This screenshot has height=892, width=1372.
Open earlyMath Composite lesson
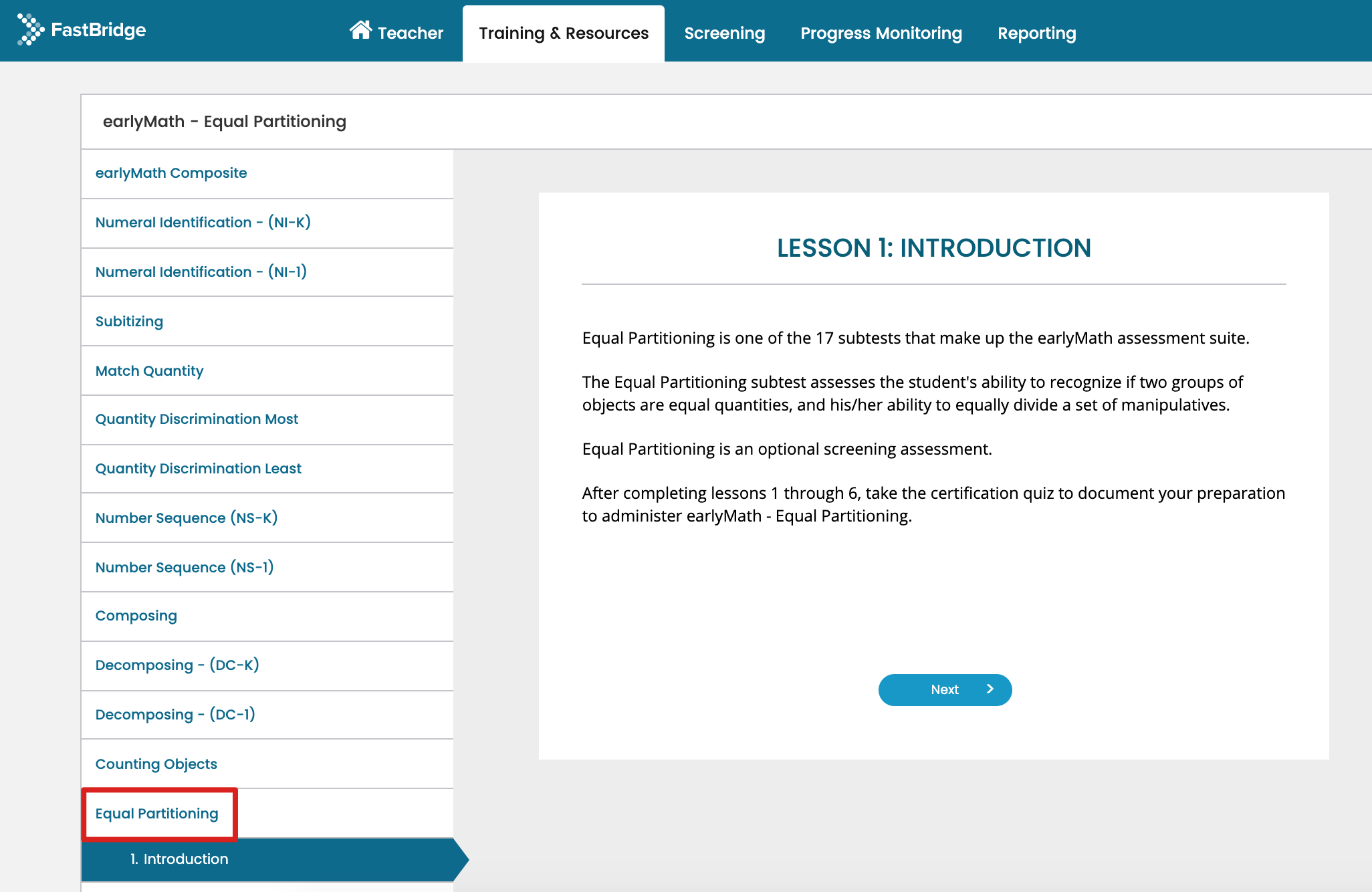(267, 173)
